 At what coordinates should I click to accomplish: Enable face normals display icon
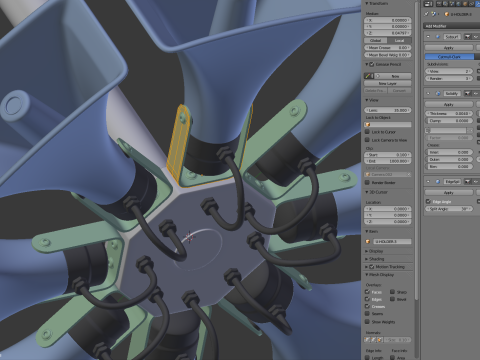379,340
